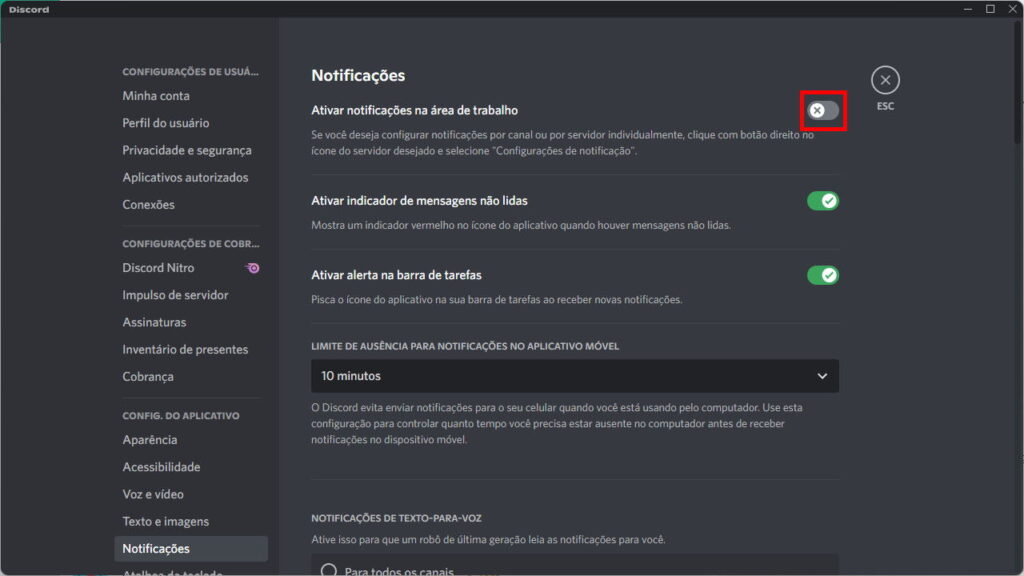Open Discord Nitro settings
This screenshot has height=576, width=1024.
click(x=158, y=268)
